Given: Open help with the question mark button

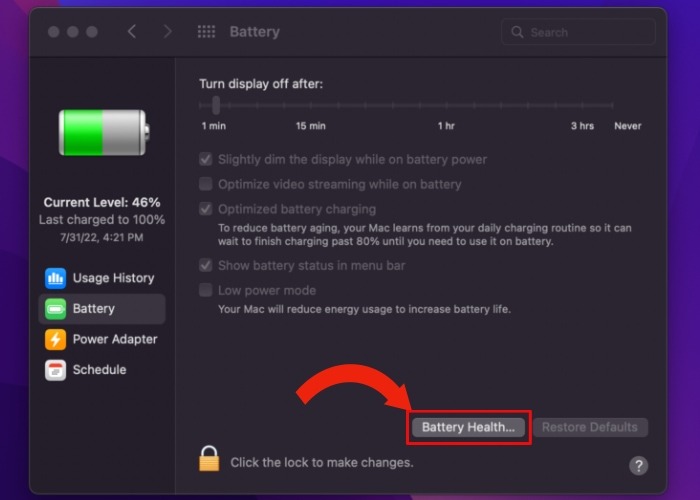Looking at the screenshot, I should [x=639, y=465].
